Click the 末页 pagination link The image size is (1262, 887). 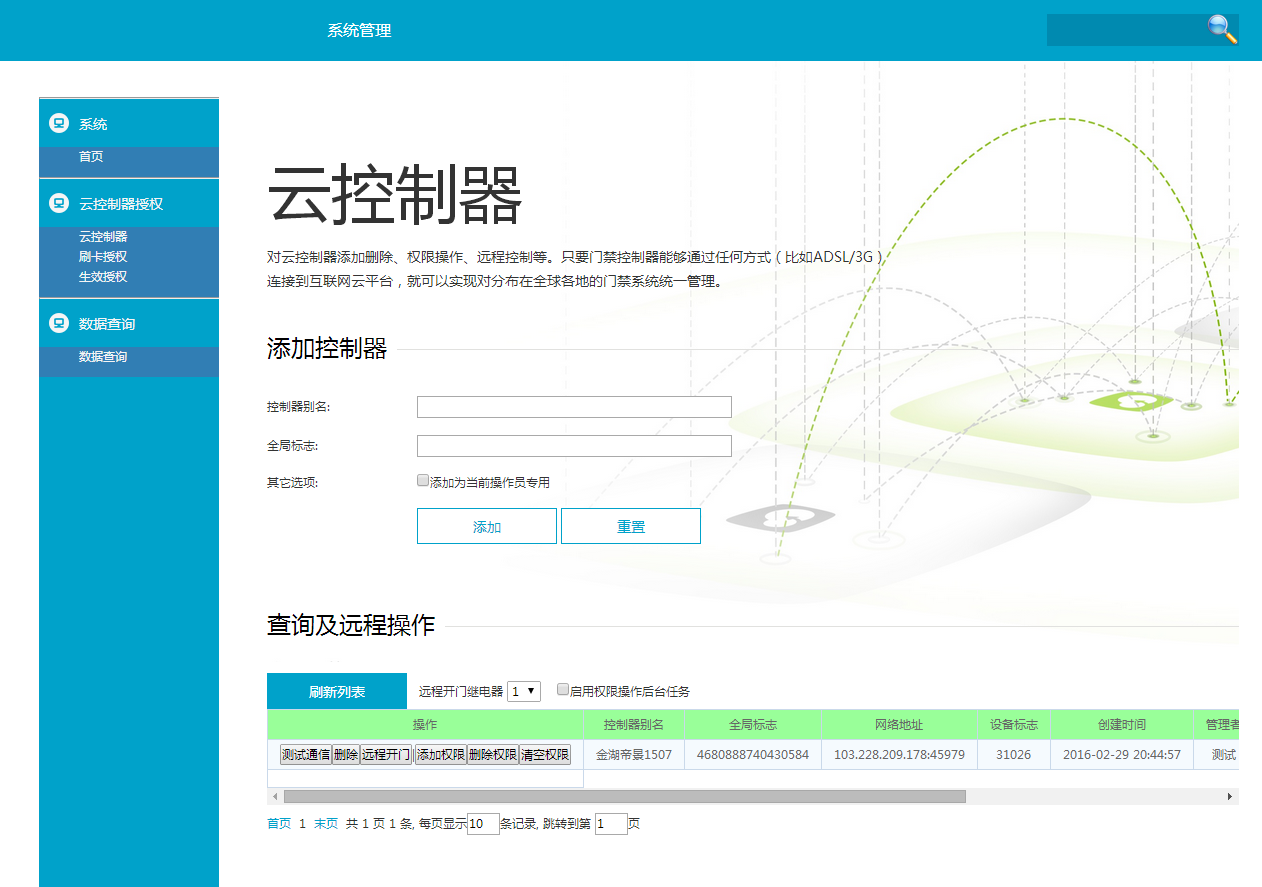(326, 824)
